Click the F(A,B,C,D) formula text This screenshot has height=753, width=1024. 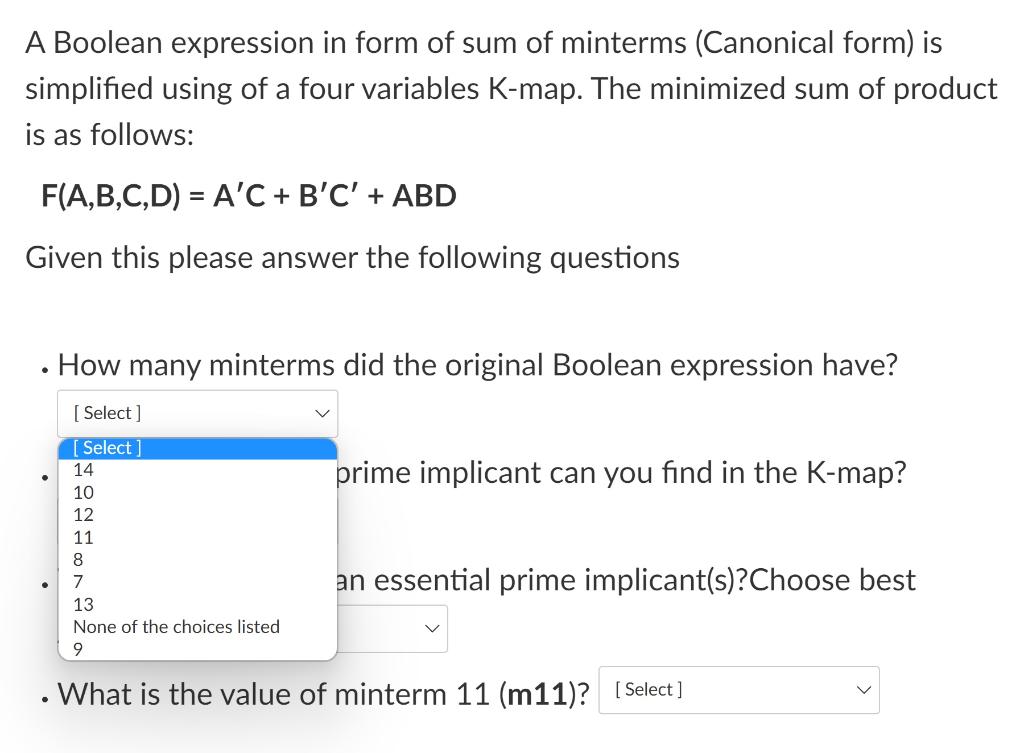coord(248,195)
